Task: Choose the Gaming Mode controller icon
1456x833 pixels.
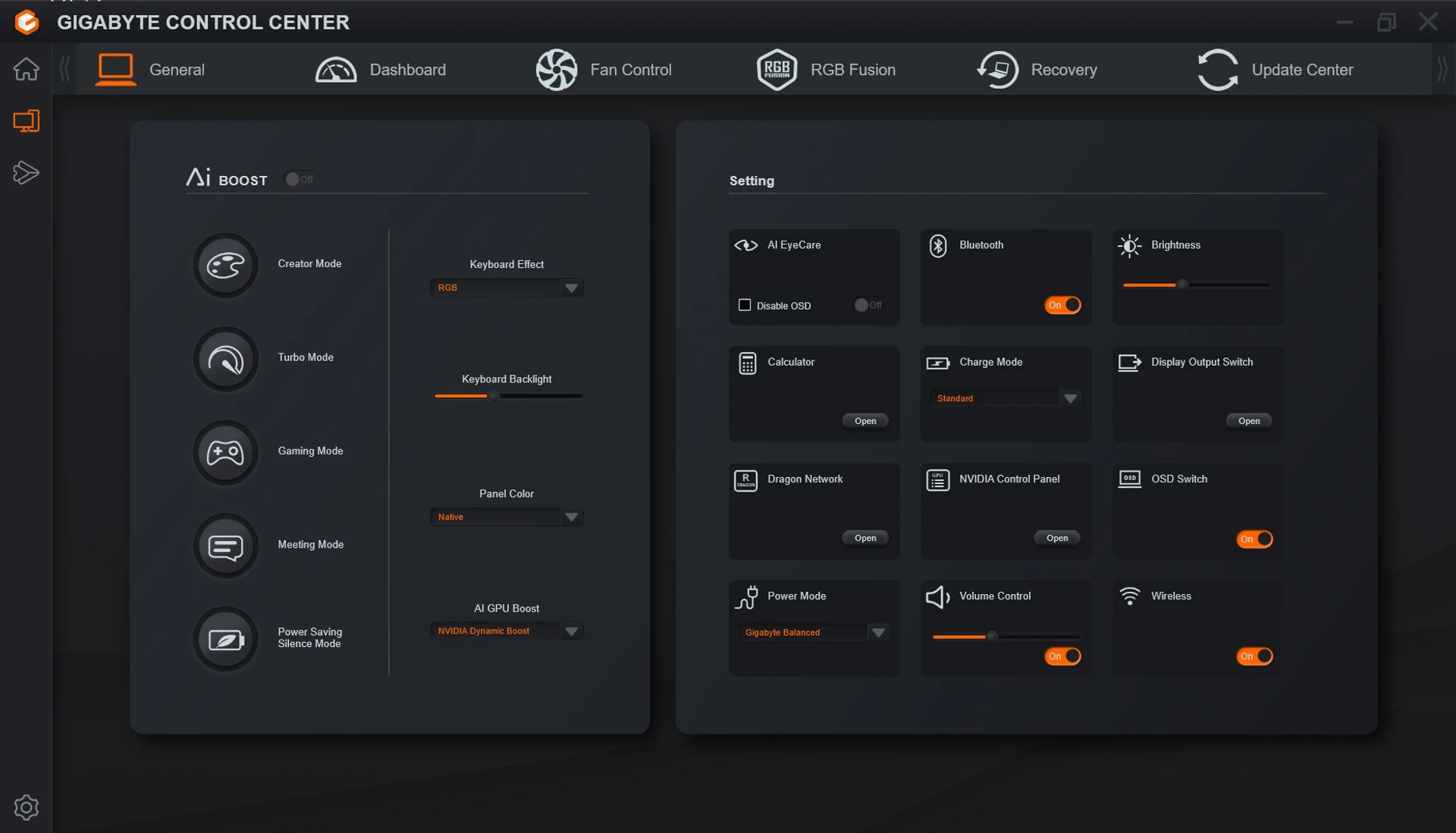Action: click(225, 453)
